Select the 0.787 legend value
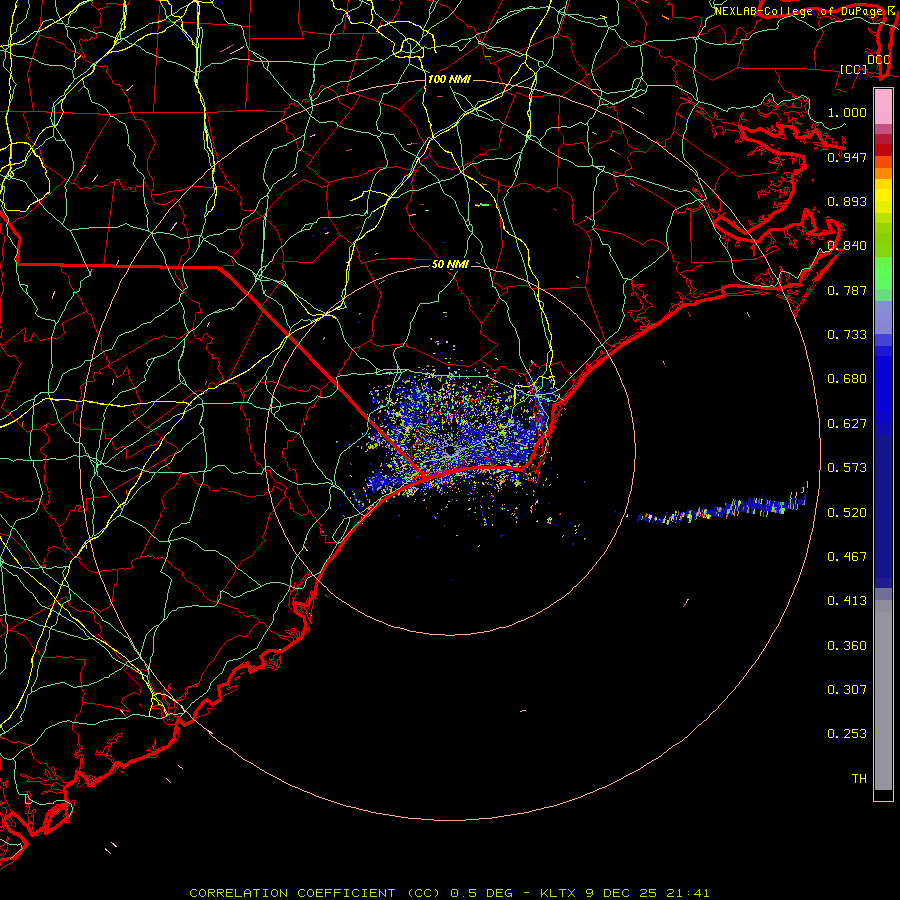This screenshot has width=900, height=900. click(x=847, y=290)
